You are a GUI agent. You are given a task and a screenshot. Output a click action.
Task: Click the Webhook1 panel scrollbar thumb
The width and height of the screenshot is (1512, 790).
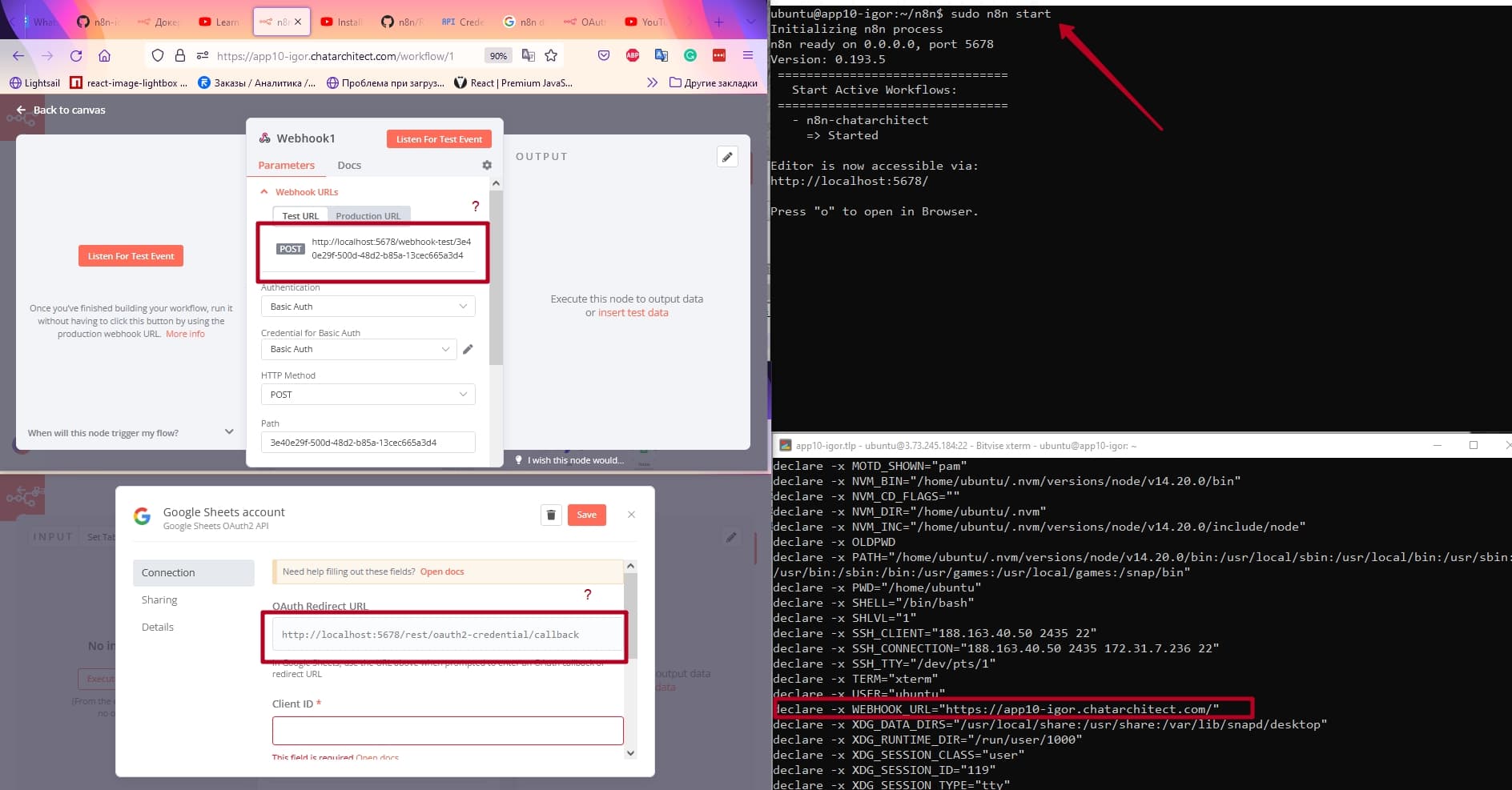pyautogui.click(x=496, y=277)
